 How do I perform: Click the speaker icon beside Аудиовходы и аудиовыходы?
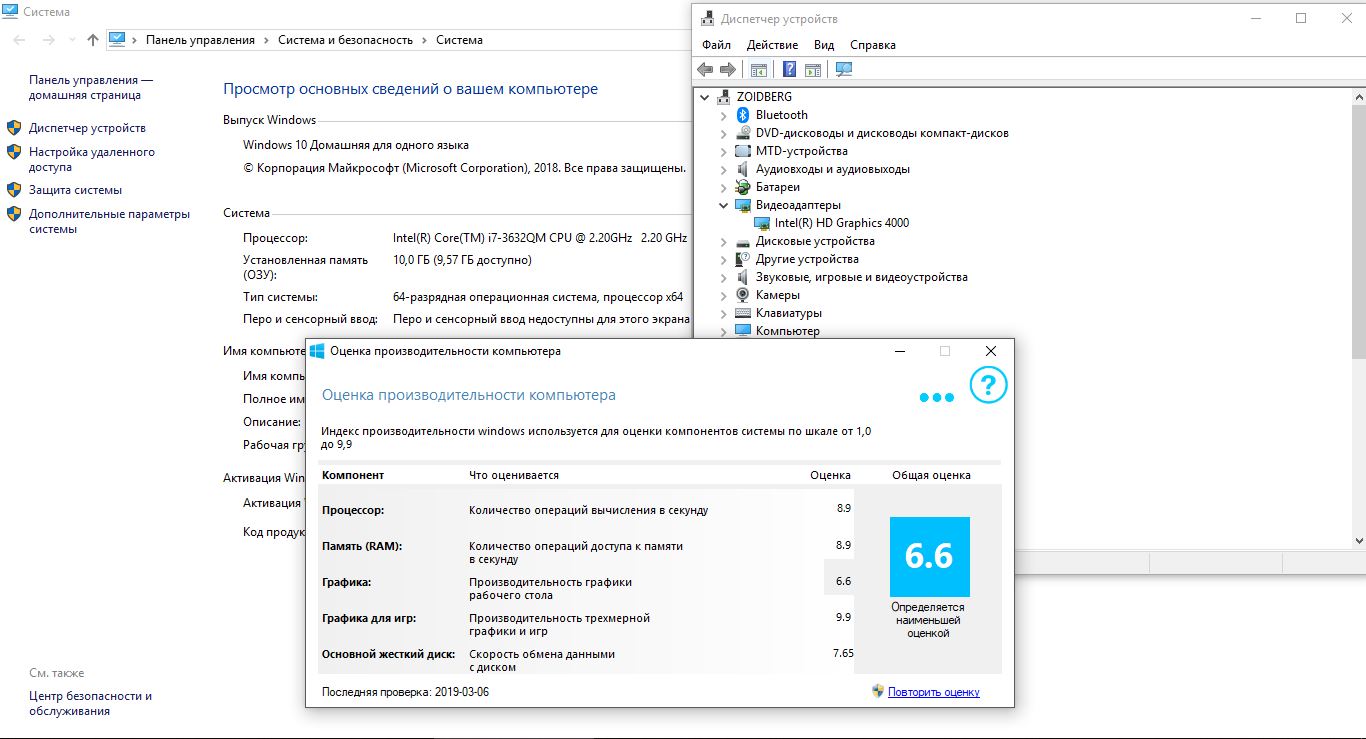pos(743,169)
